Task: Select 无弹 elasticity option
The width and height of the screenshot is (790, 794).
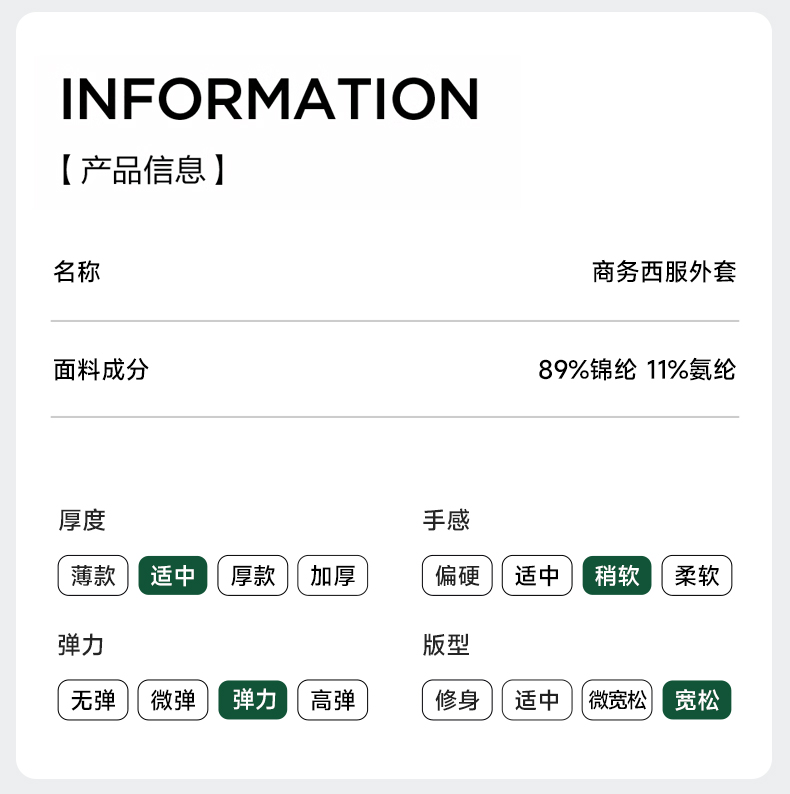Action: click(93, 700)
